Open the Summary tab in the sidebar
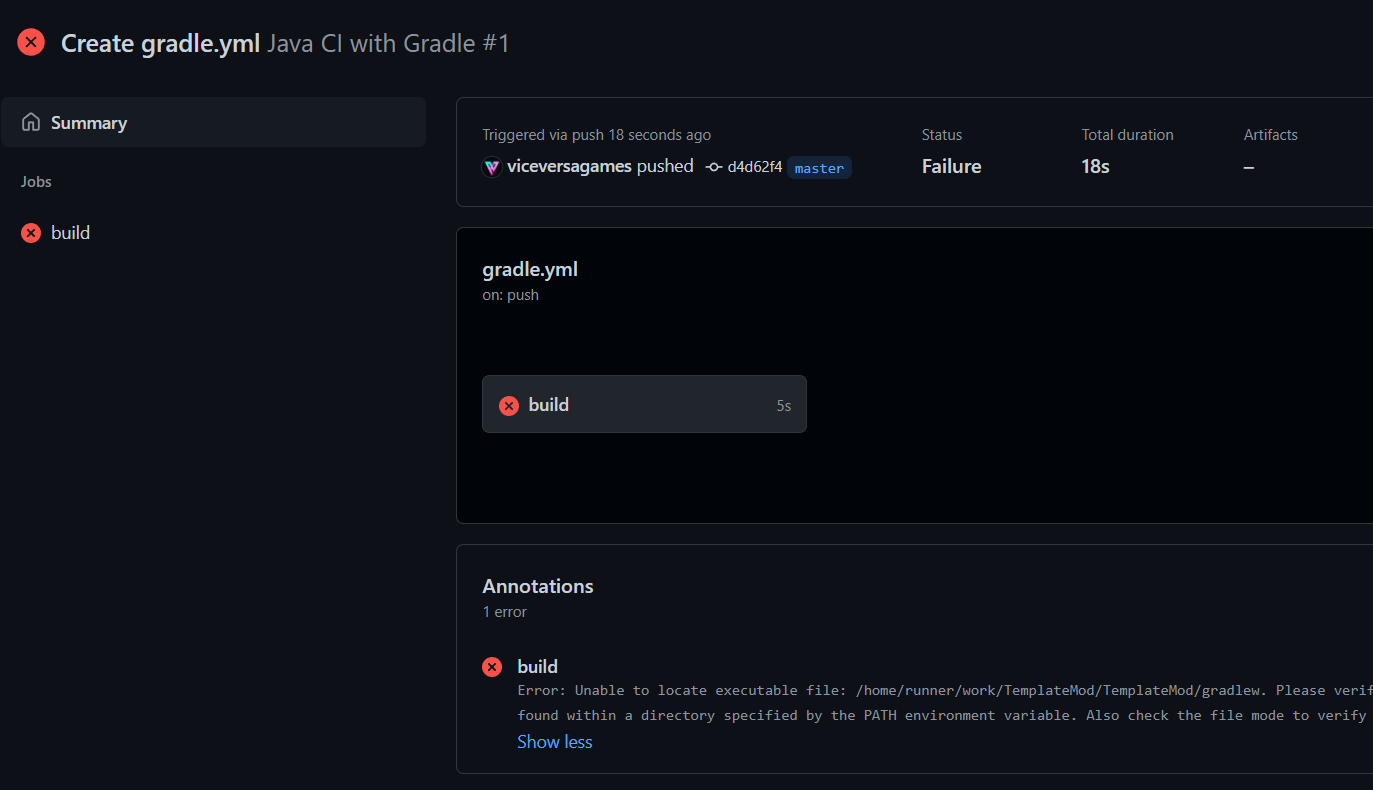1373x790 pixels. 213,122
